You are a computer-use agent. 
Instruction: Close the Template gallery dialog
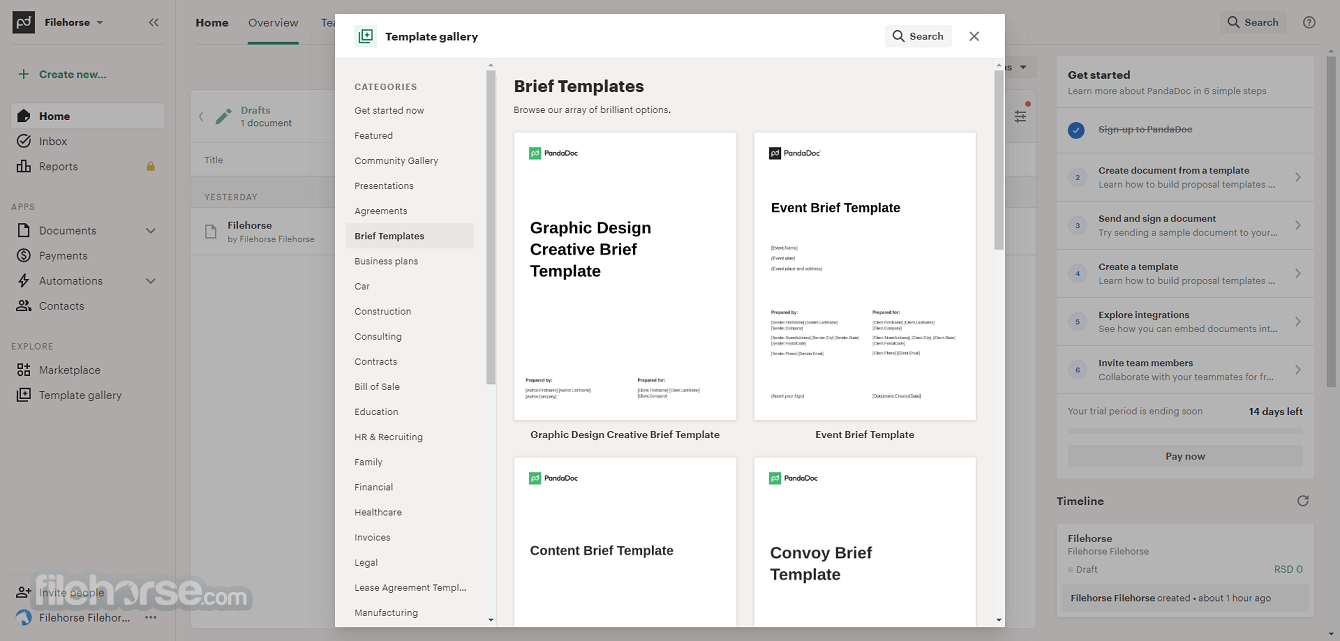(x=974, y=36)
